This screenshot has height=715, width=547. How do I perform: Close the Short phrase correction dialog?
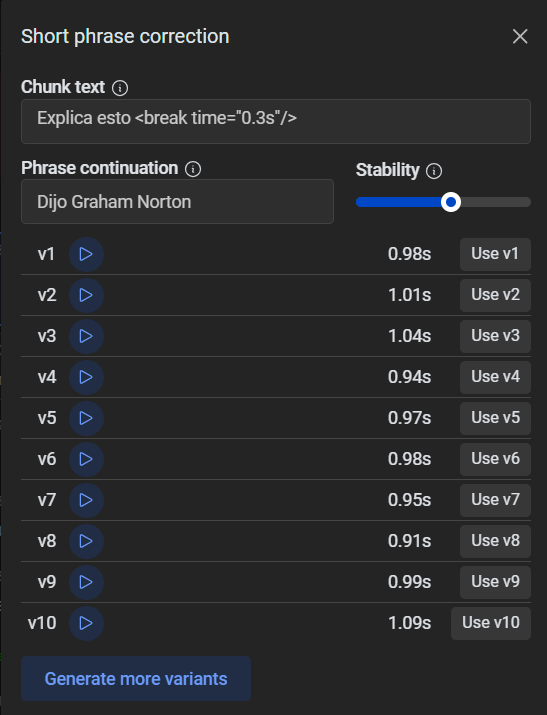(x=520, y=36)
